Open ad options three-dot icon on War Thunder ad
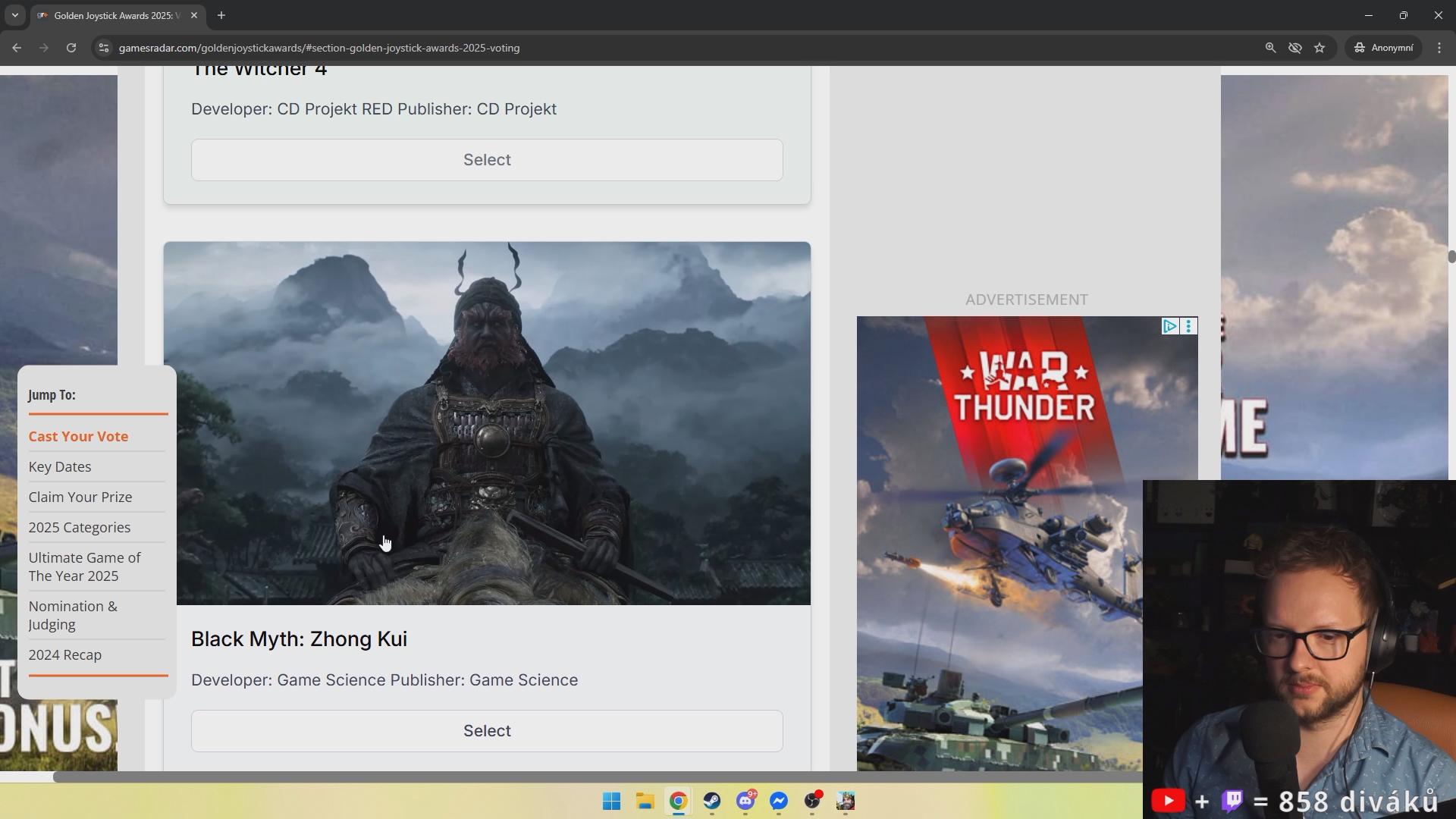The width and height of the screenshot is (1456, 819). click(1188, 326)
